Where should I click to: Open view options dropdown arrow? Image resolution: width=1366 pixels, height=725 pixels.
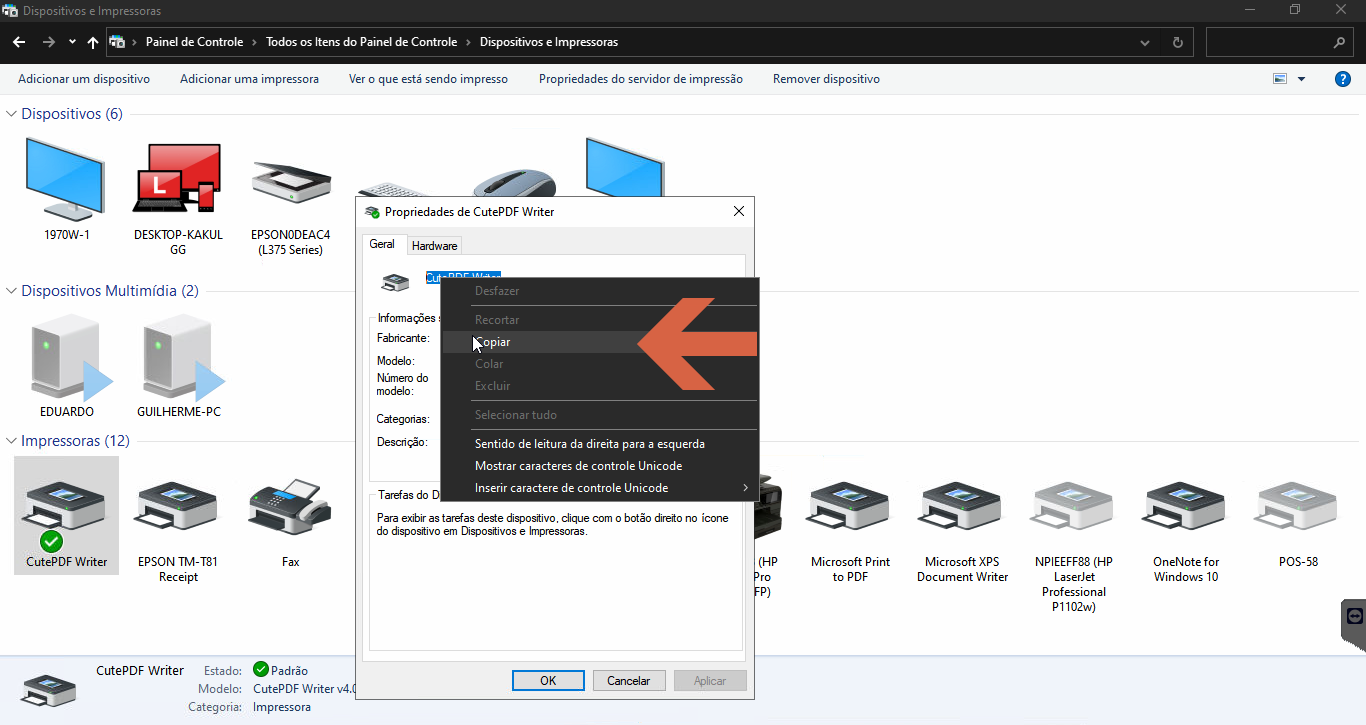click(x=1301, y=79)
